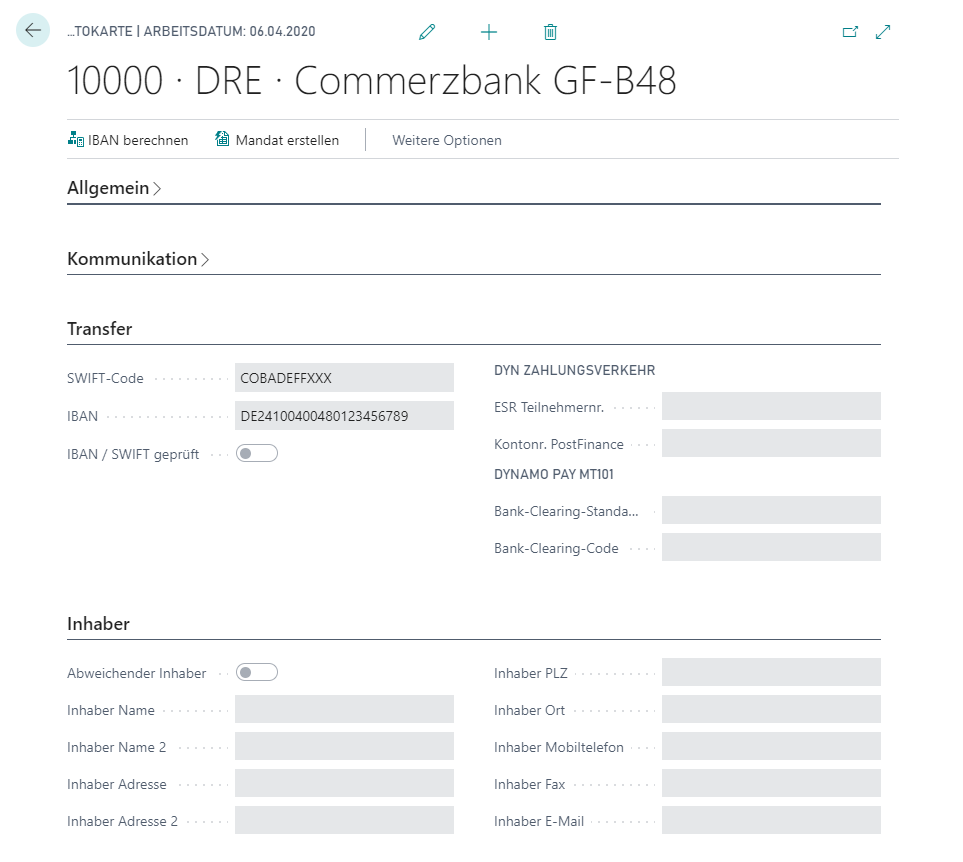Click the edit pencil icon

pyautogui.click(x=427, y=31)
